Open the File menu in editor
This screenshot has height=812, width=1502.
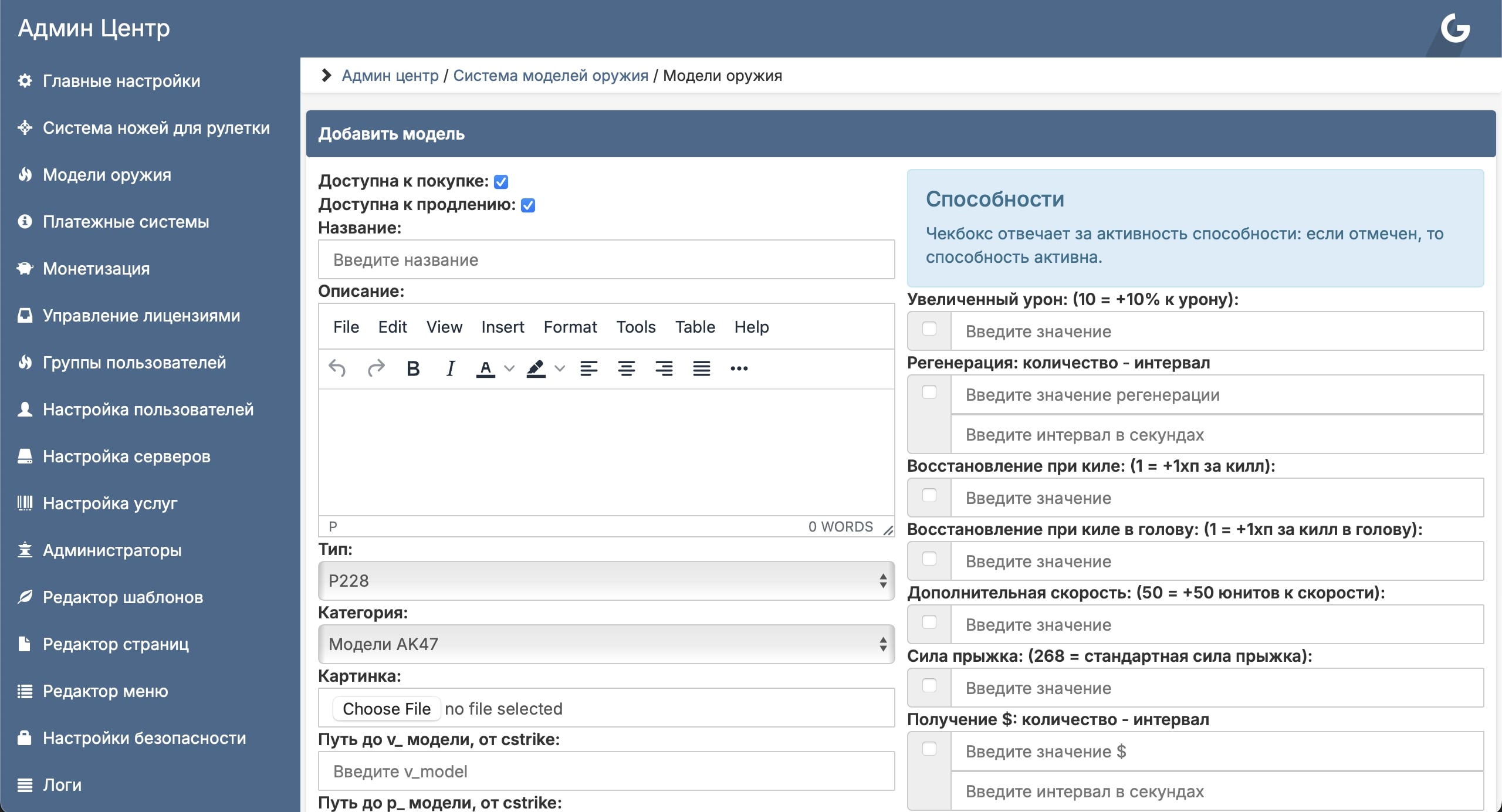tap(346, 327)
